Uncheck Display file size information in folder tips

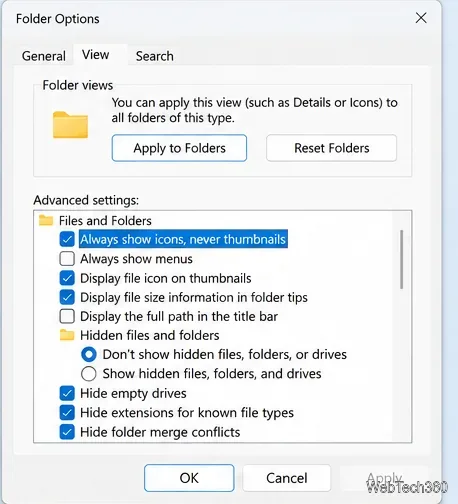(67, 297)
